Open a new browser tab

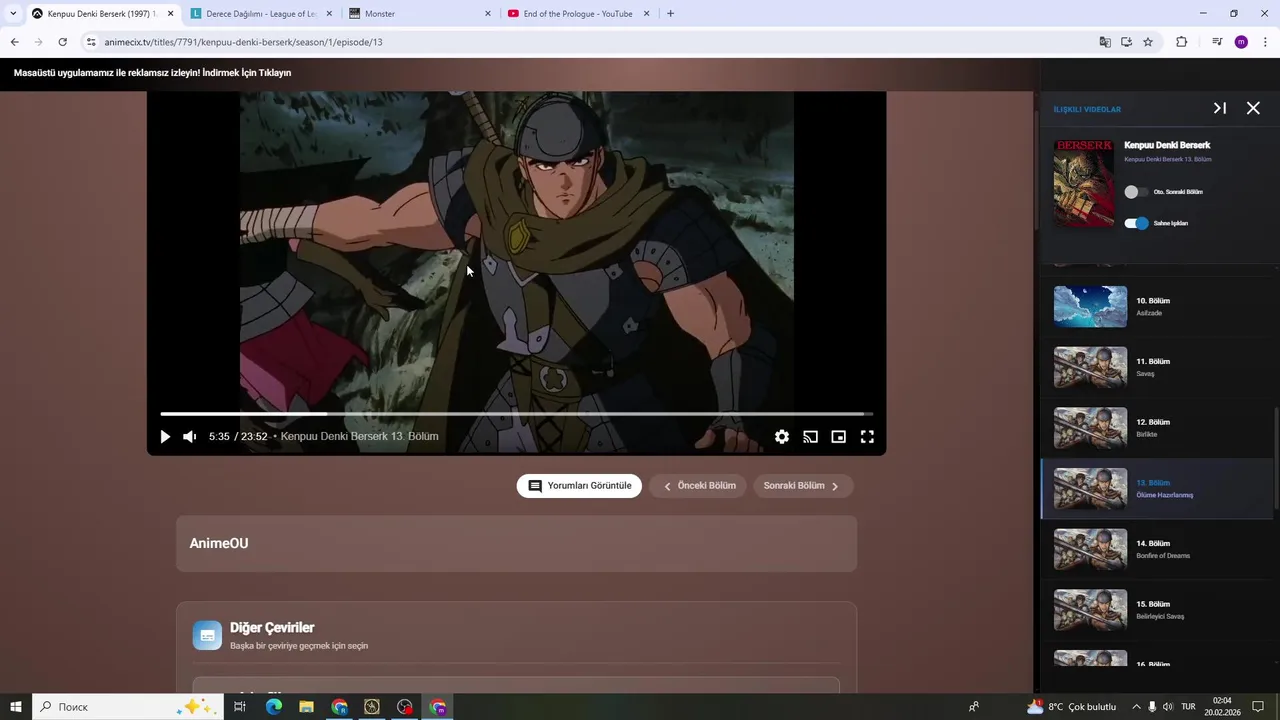pyautogui.click(x=670, y=14)
